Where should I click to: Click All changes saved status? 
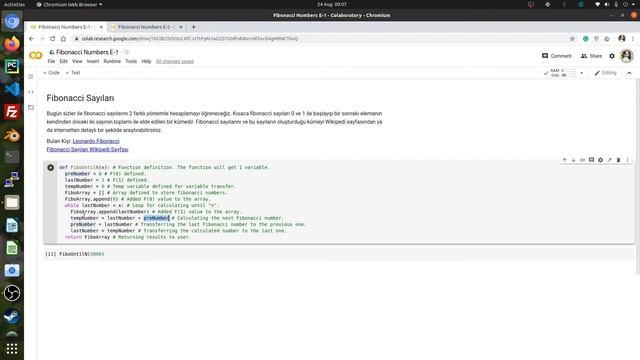[175, 61]
